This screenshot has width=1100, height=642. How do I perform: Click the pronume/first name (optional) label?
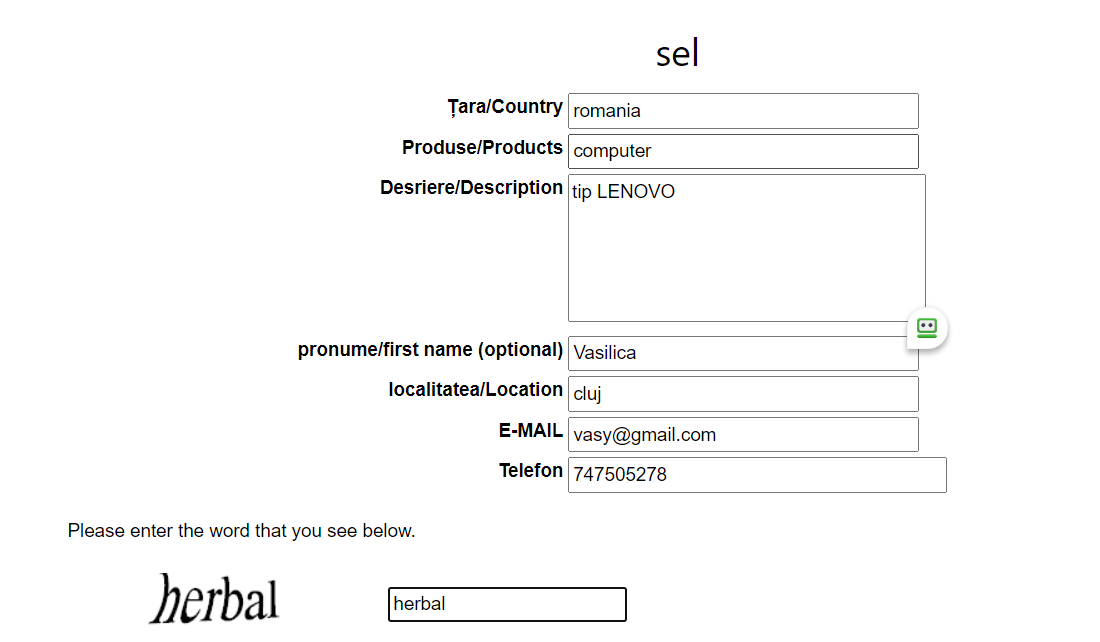click(430, 350)
